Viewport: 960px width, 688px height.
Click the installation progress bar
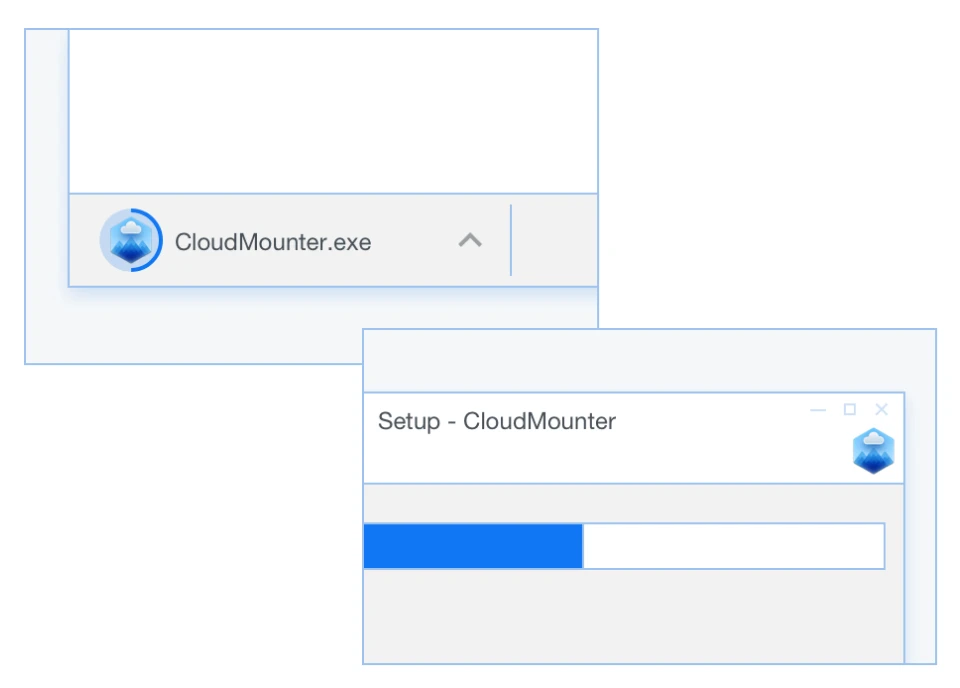[624, 546]
